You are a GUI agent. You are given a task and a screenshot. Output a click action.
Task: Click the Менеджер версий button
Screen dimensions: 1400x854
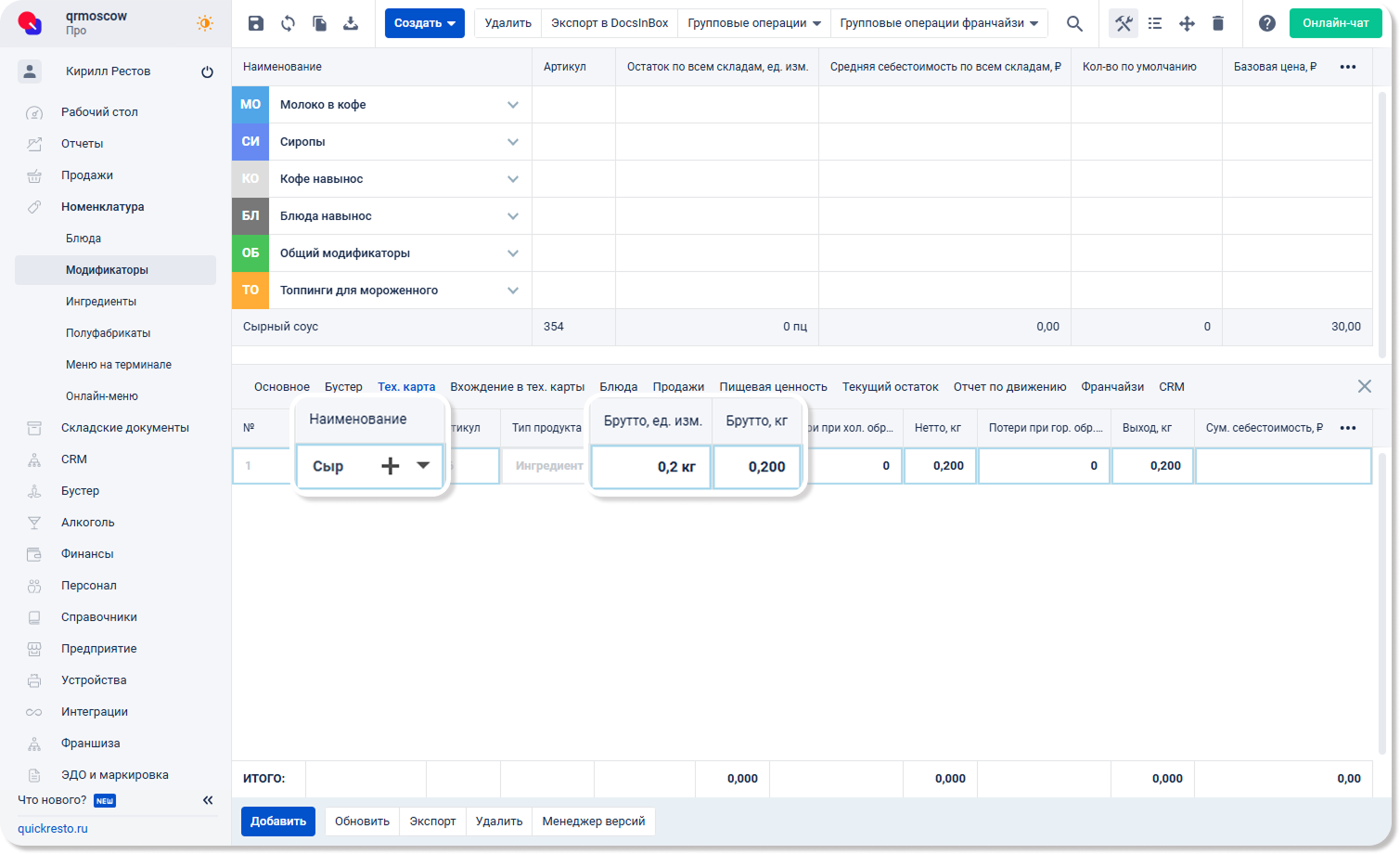click(594, 822)
